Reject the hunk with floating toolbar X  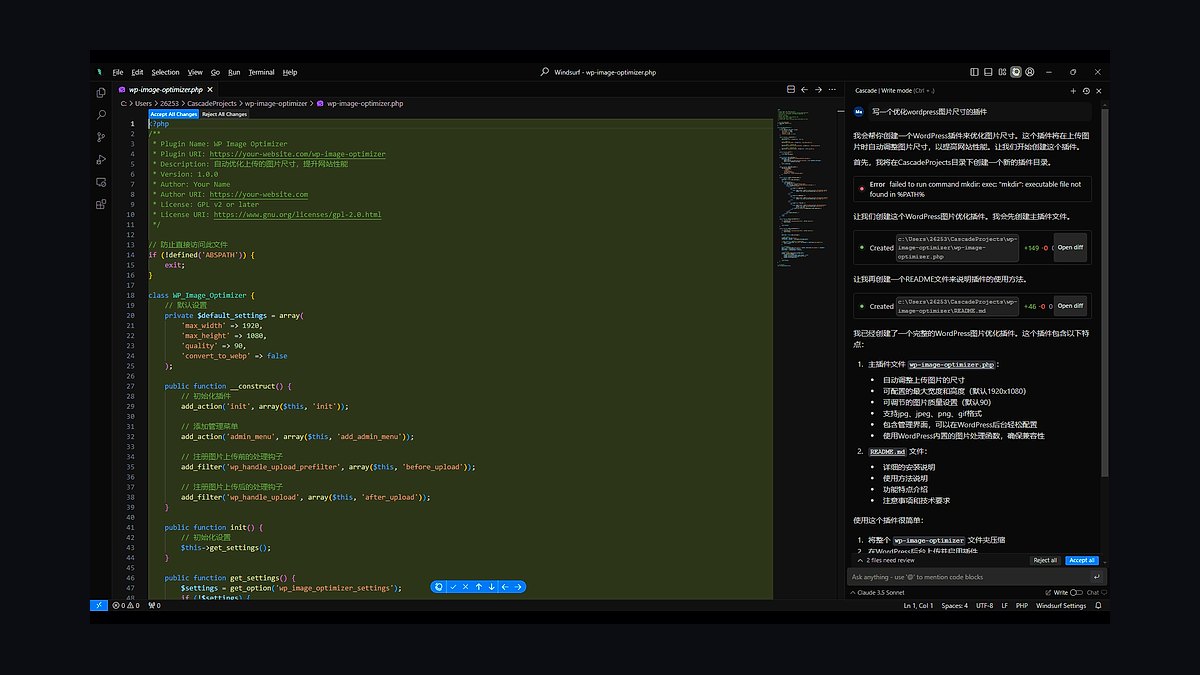tap(466, 587)
